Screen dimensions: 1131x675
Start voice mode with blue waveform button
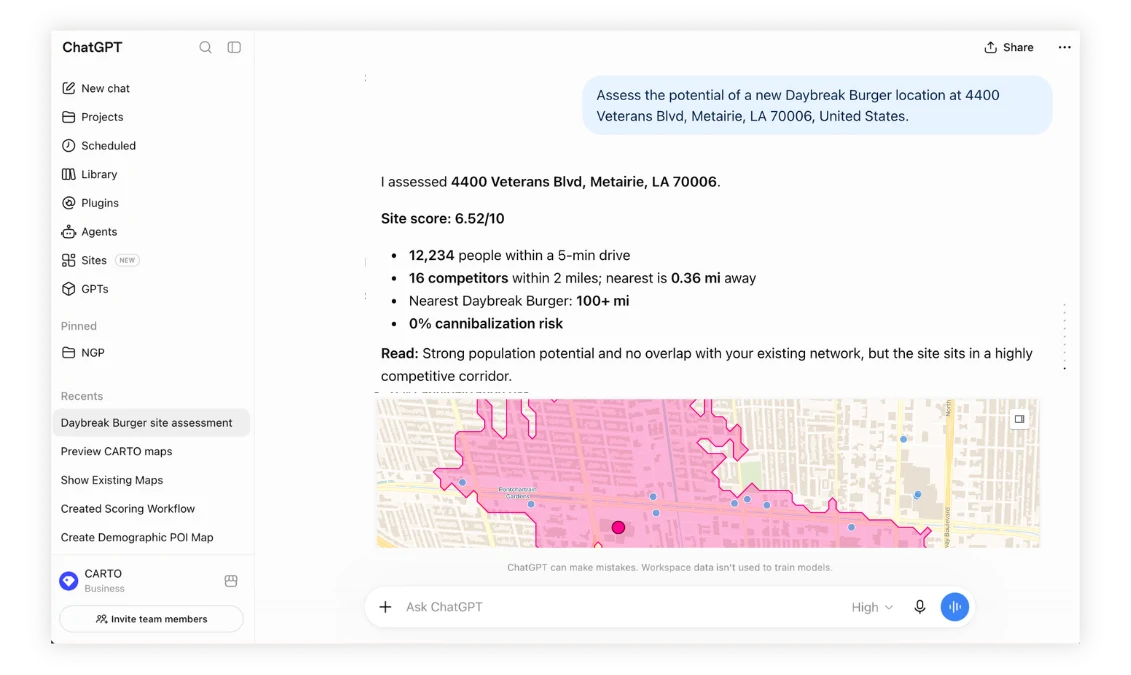tap(954, 607)
